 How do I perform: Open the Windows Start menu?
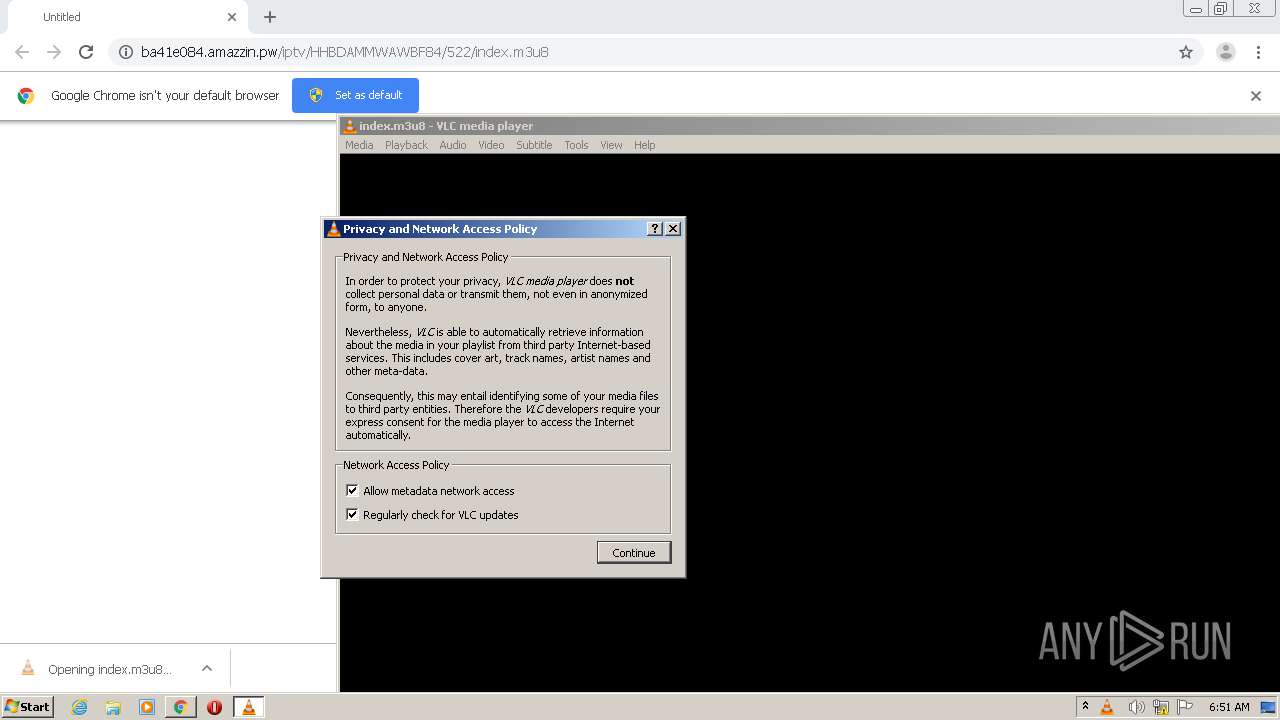pyautogui.click(x=27, y=706)
